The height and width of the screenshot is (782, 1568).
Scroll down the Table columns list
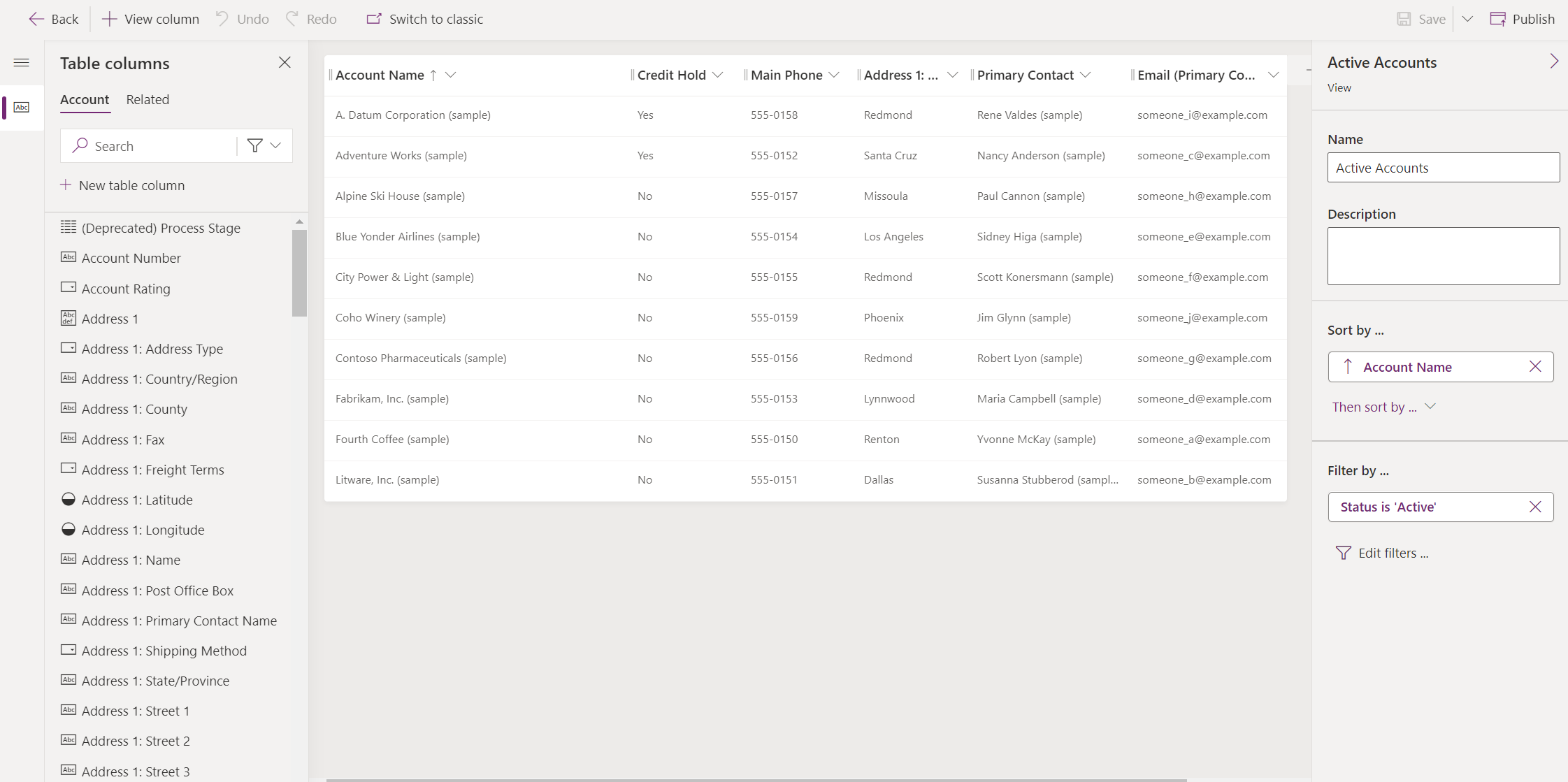click(300, 500)
